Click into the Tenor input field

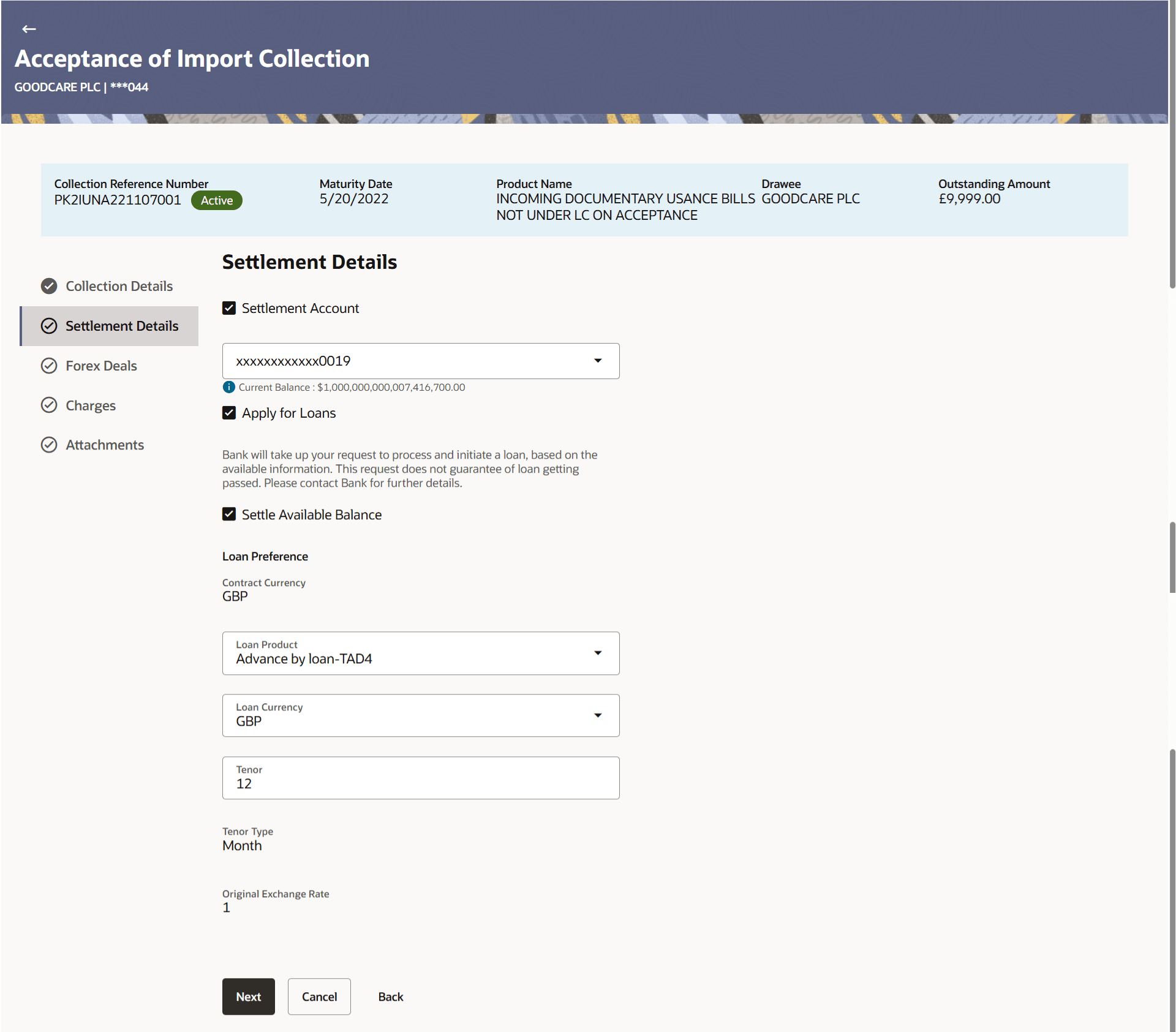pyautogui.click(x=420, y=783)
